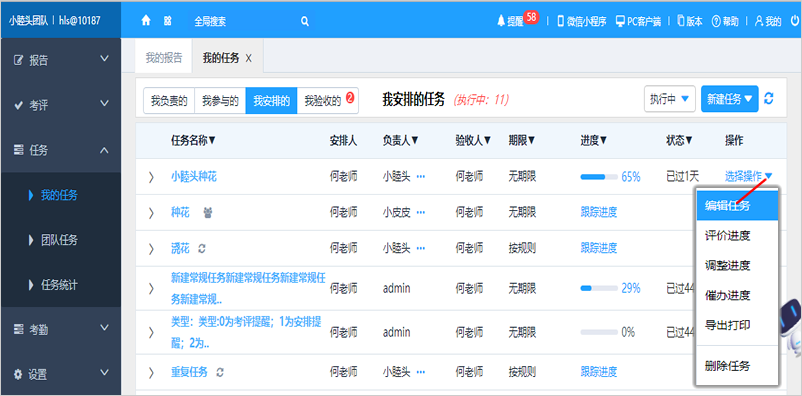Open 执行中 status filter dropdown
Screen dimensions: 802x396
(x=670, y=99)
